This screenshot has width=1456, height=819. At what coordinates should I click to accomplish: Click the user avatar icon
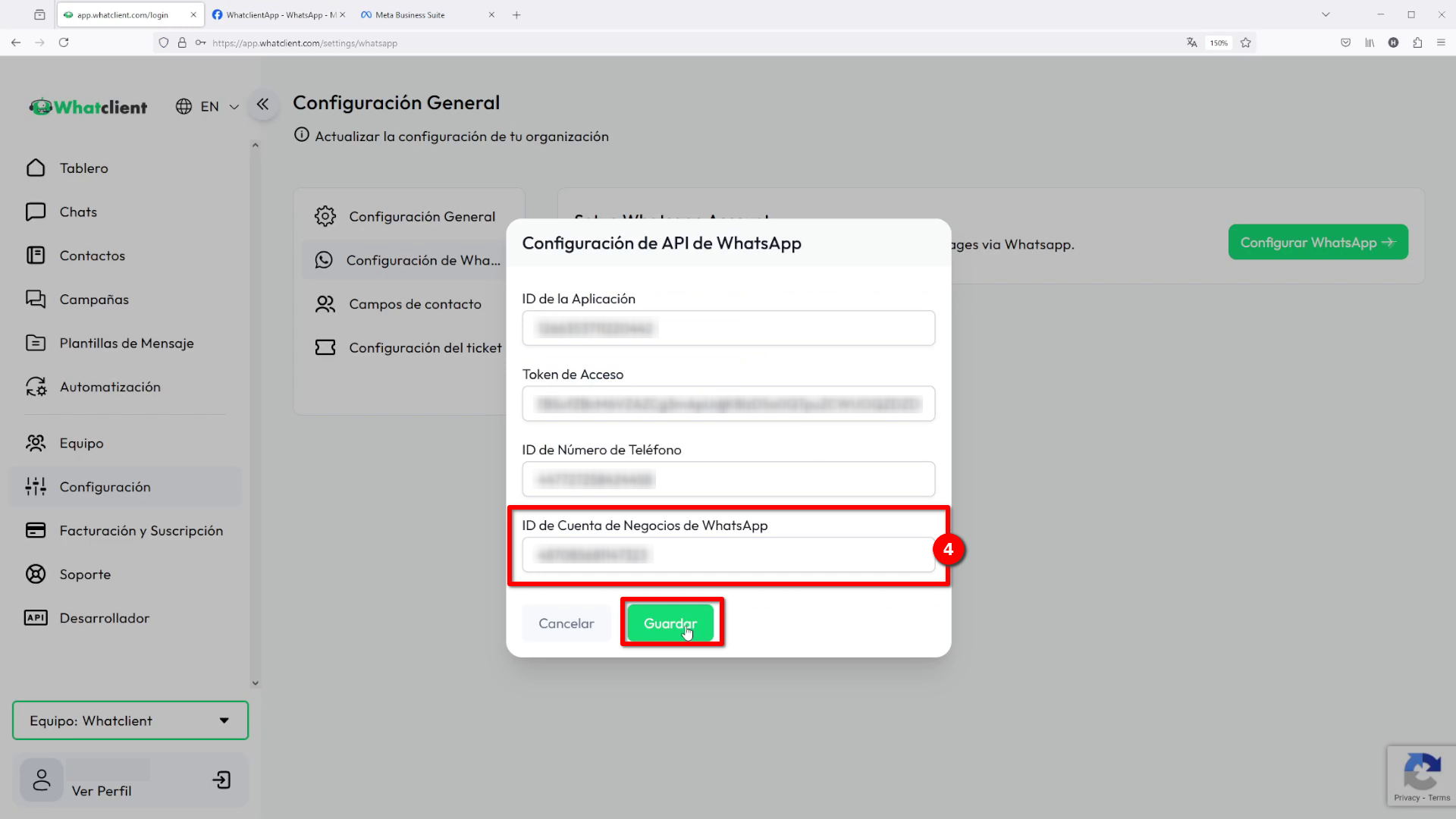click(42, 780)
